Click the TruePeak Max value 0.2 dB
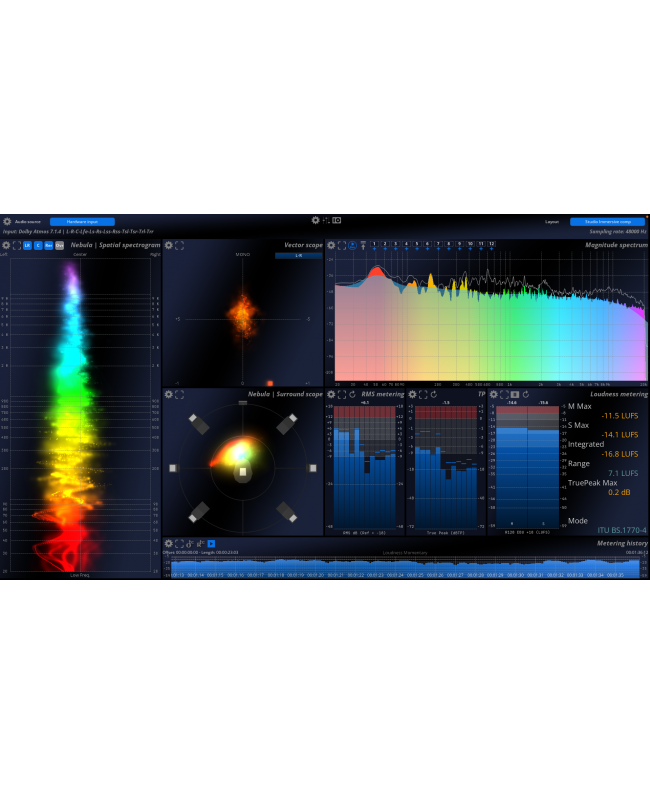 [619, 493]
